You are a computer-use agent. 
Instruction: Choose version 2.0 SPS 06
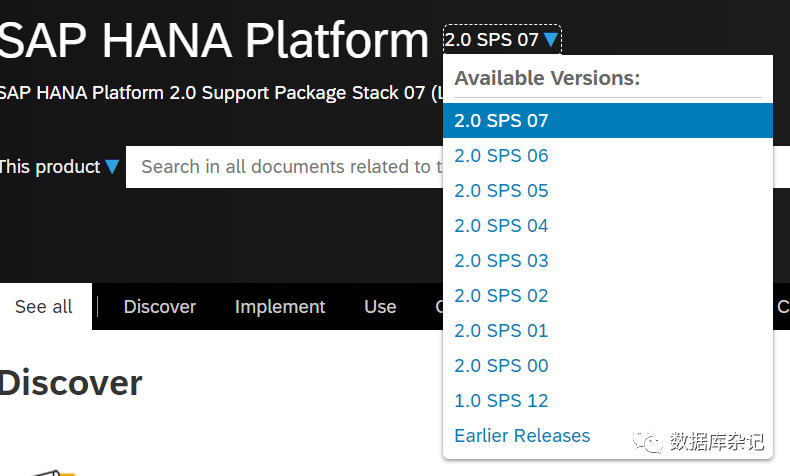coord(501,156)
